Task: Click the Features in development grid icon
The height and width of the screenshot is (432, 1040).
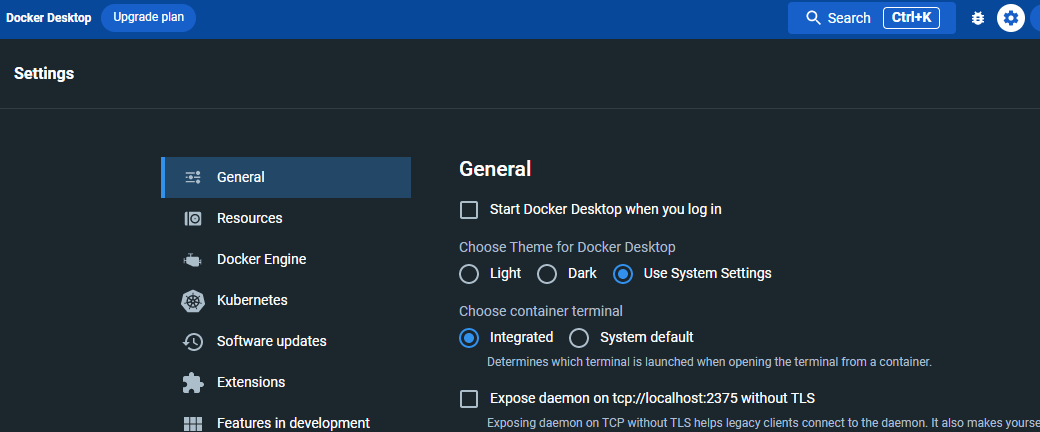Action: (x=193, y=423)
